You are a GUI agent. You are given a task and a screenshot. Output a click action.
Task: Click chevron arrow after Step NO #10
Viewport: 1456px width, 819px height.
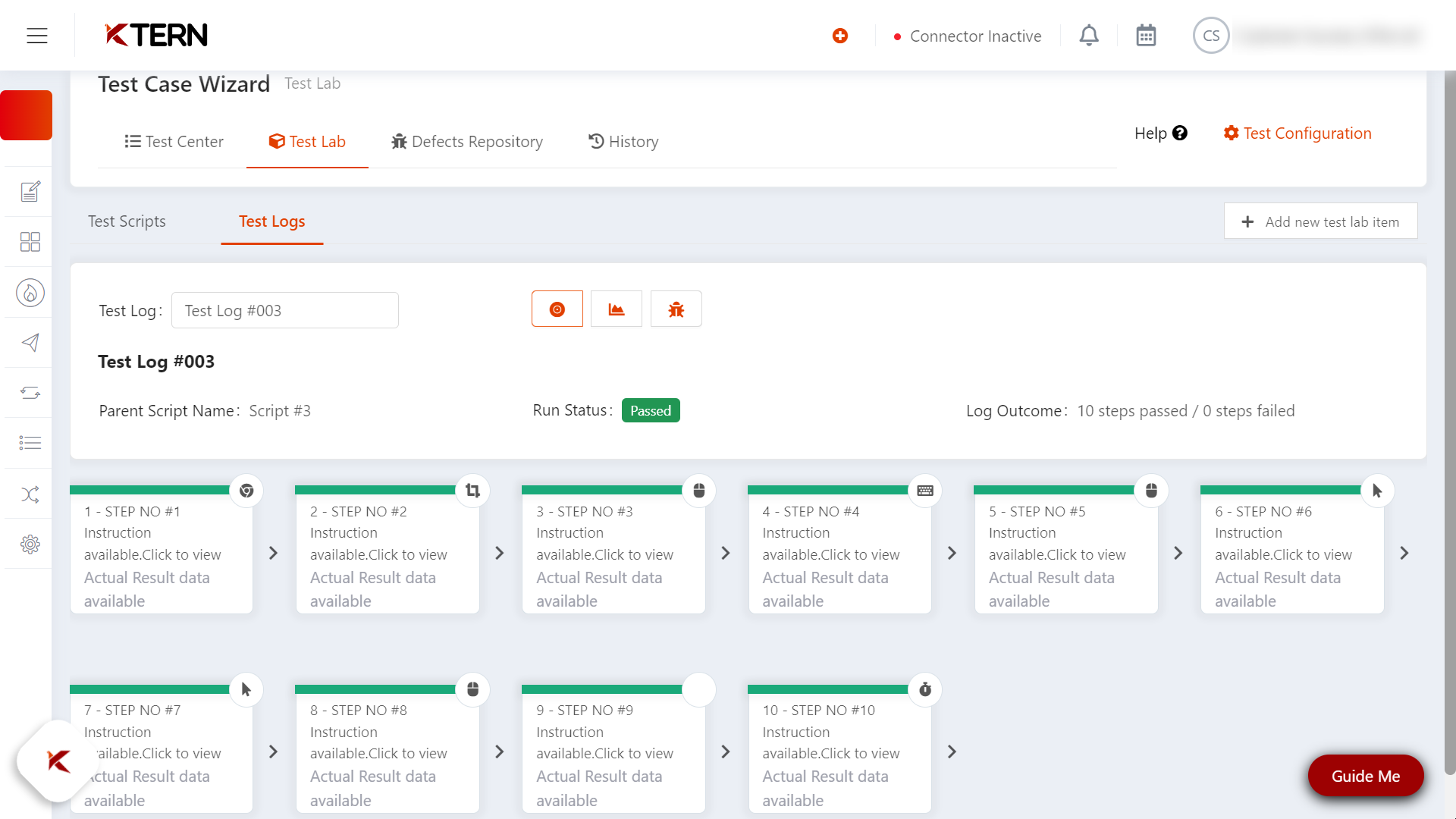point(952,752)
